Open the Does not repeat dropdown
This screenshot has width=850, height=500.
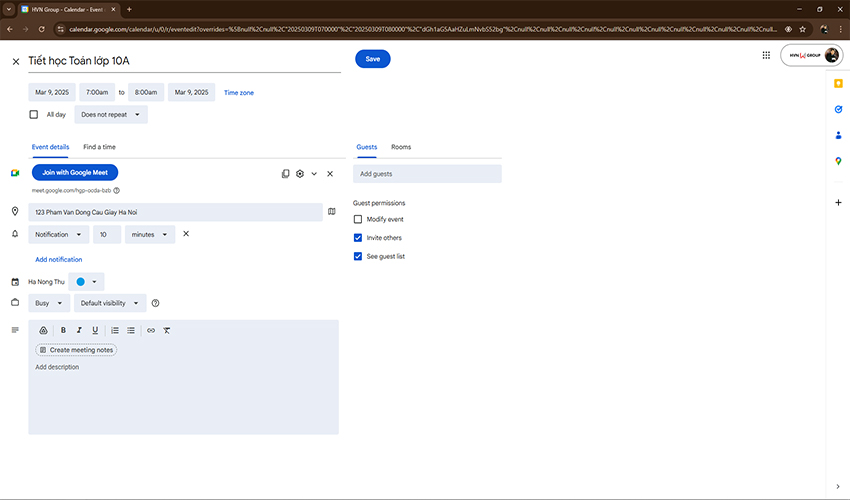pyautogui.click(x=111, y=114)
